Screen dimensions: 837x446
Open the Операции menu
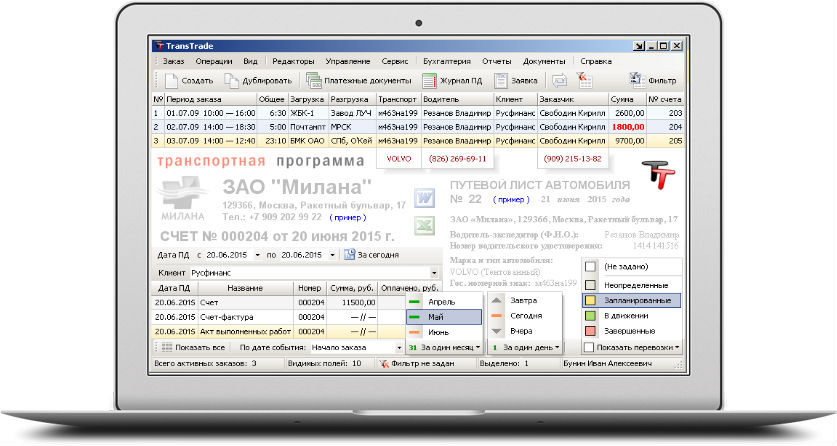[x=214, y=61]
